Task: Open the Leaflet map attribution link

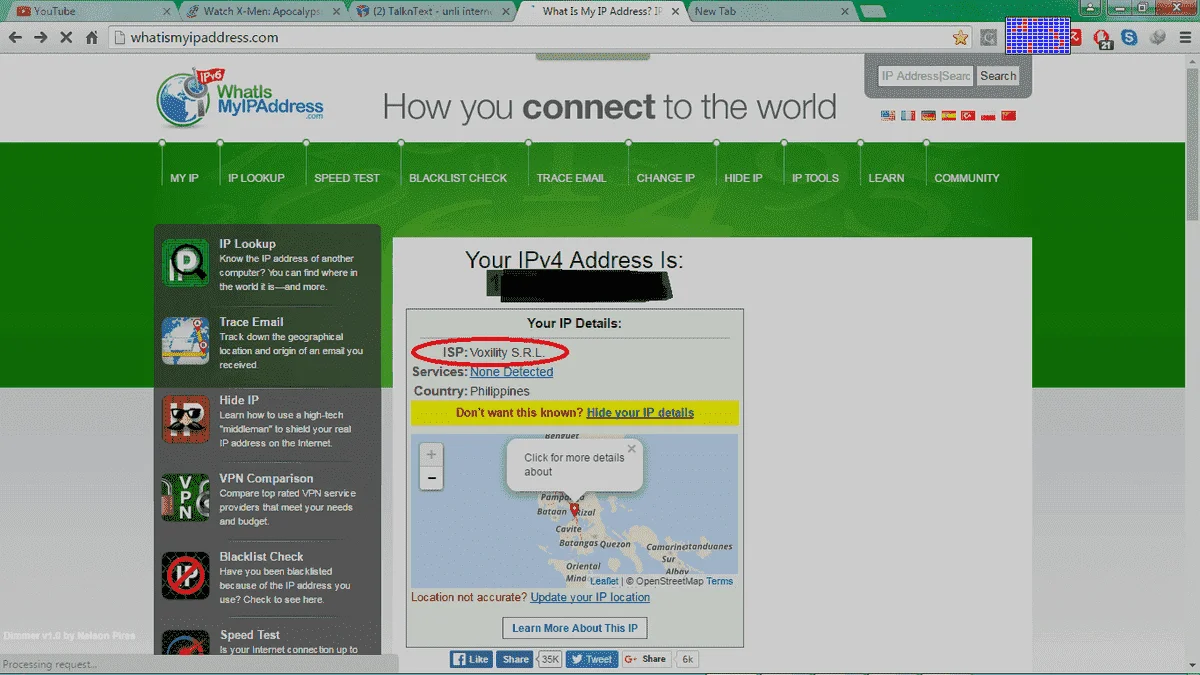Action: [604, 581]
